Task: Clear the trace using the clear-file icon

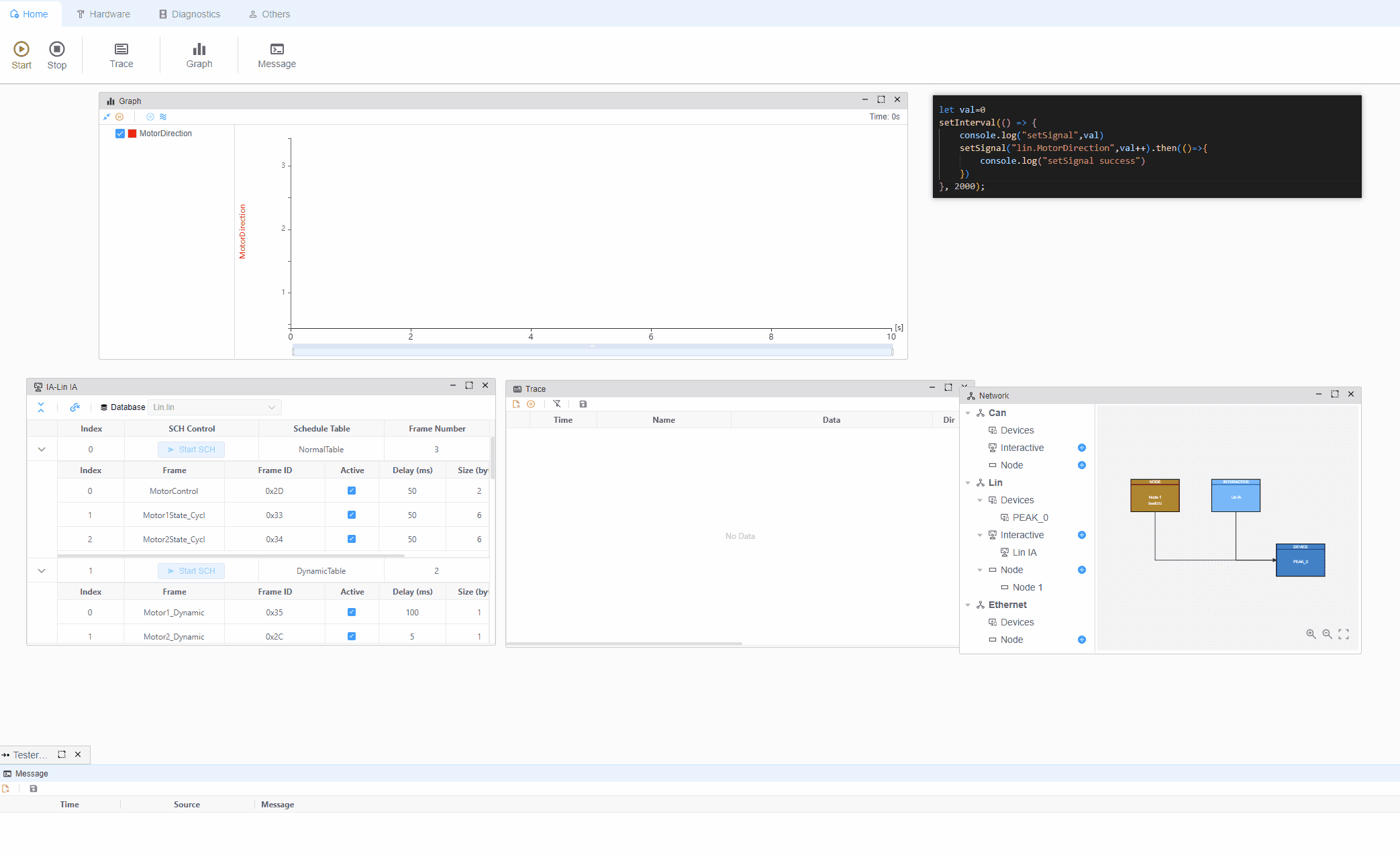Action: click(517, 403)
